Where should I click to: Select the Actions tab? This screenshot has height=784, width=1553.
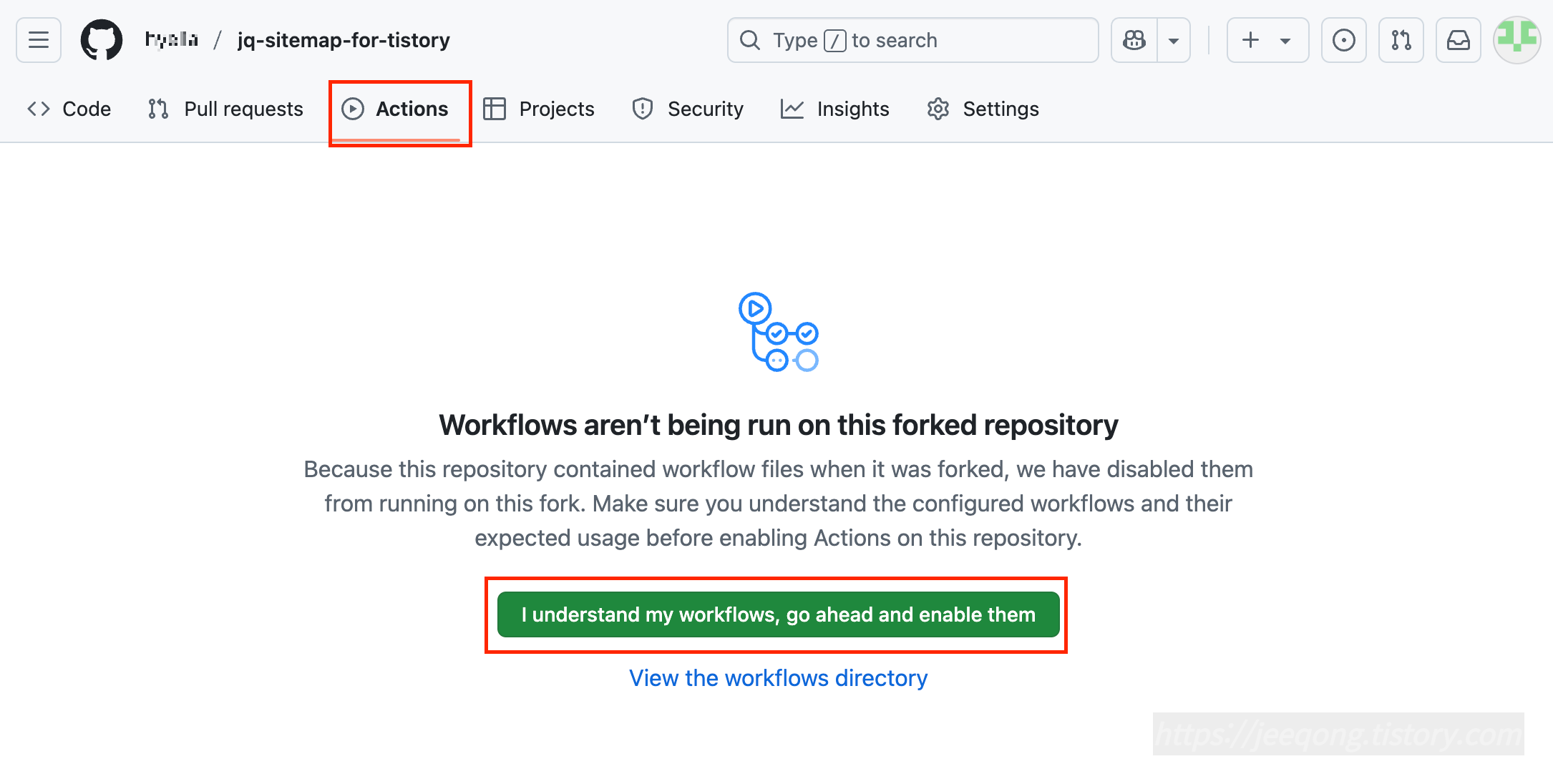tap(395, 109)
